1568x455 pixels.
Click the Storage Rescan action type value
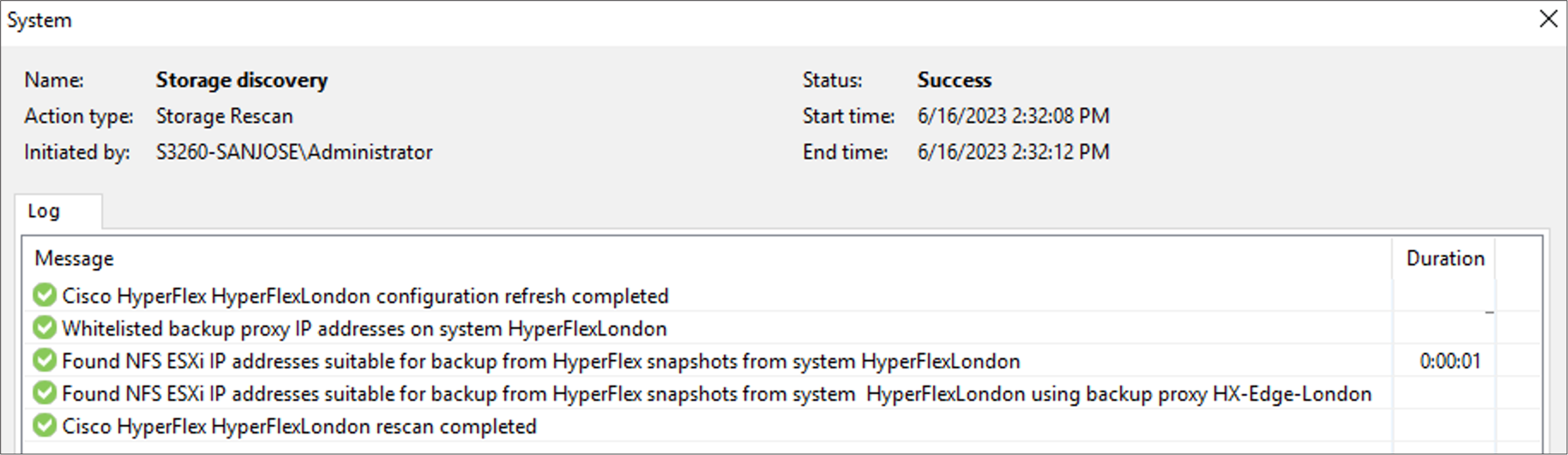tap(225, 116)
